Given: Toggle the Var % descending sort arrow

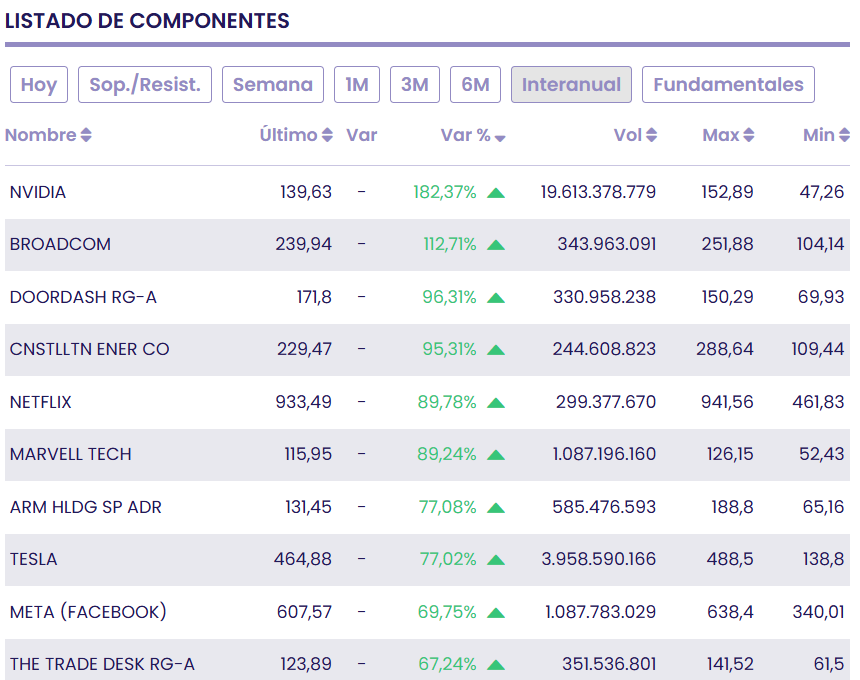Looking at the screenshot, I should click(x=500, y=137).
